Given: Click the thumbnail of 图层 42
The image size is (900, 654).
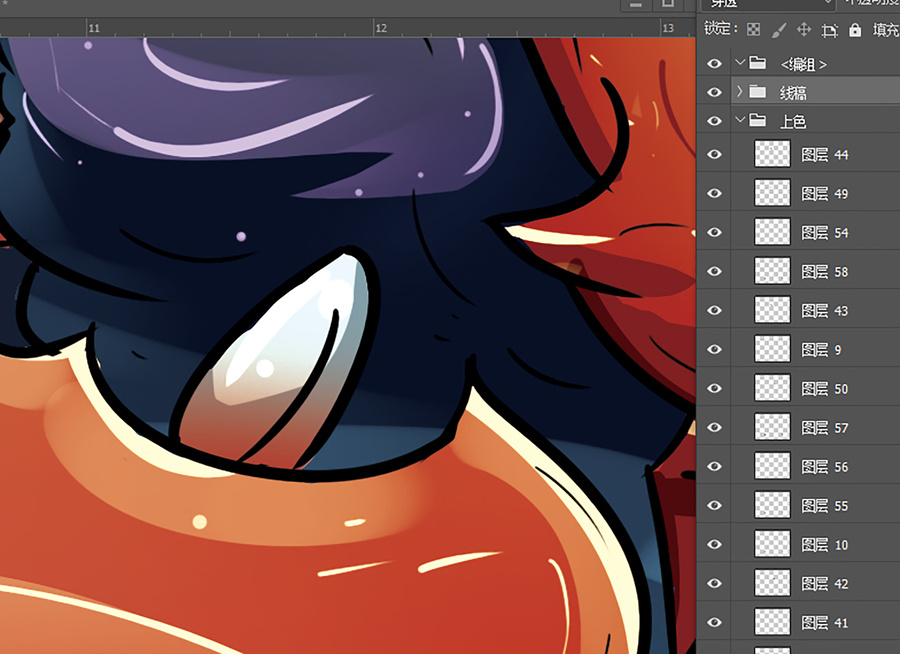Looking at the screenshot, I should click(772, 583).
